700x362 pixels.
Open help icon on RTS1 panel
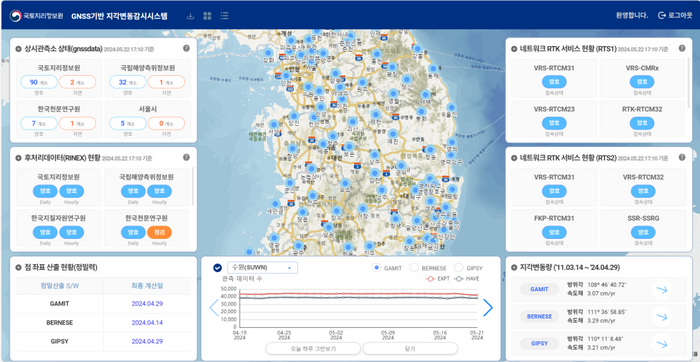(682, 48)
